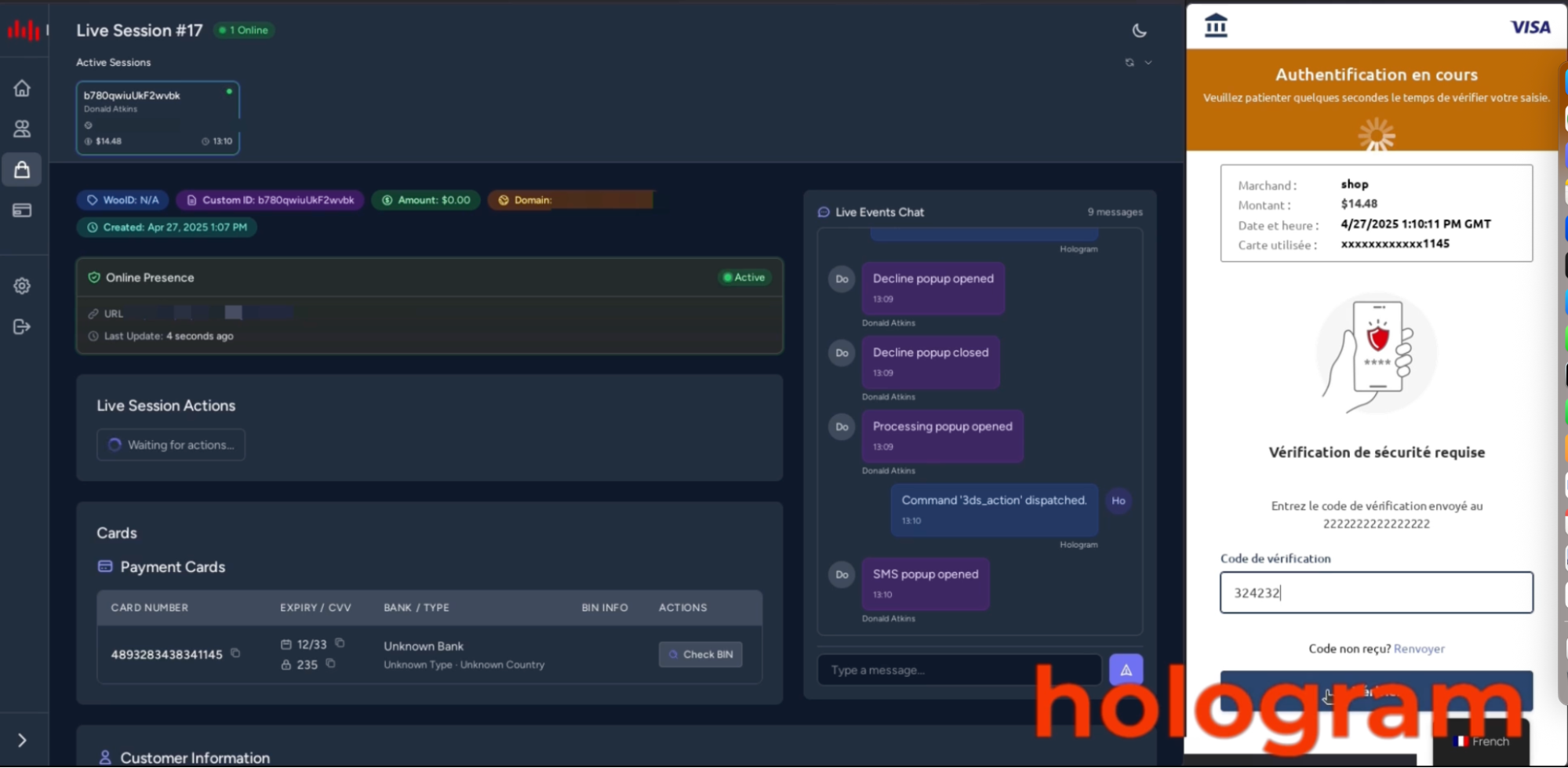1568x768 pixels.
Task: Click the Marchand shop value
Action: tap(1355, 184)
